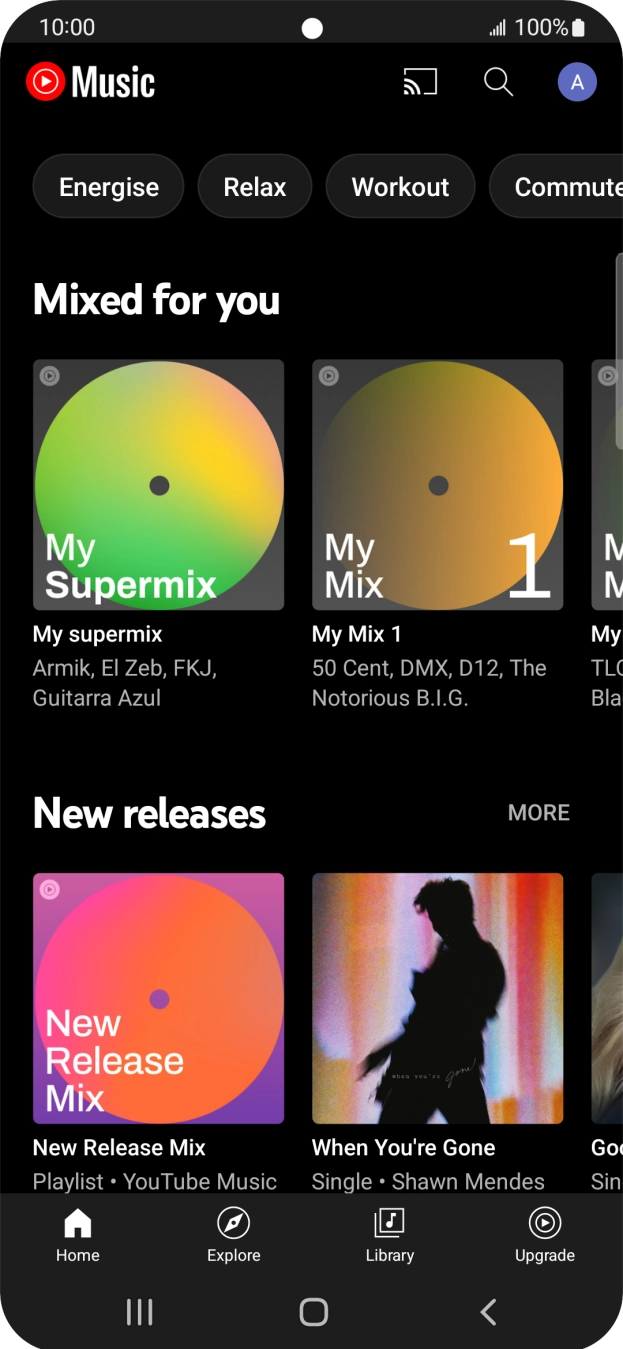
Task: Select the Workout mood chip
Action: (x=400, y=187)
